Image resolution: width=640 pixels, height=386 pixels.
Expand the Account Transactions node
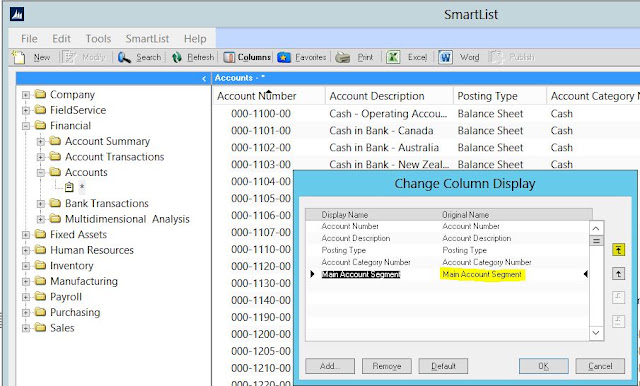click(x=40, y=157)
